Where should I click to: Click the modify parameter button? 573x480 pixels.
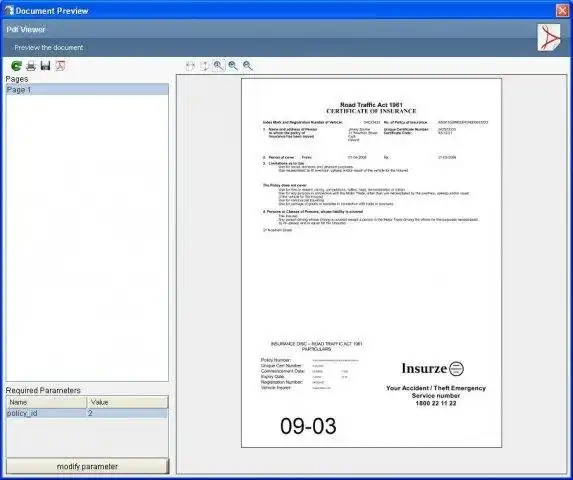pos(87,466)
